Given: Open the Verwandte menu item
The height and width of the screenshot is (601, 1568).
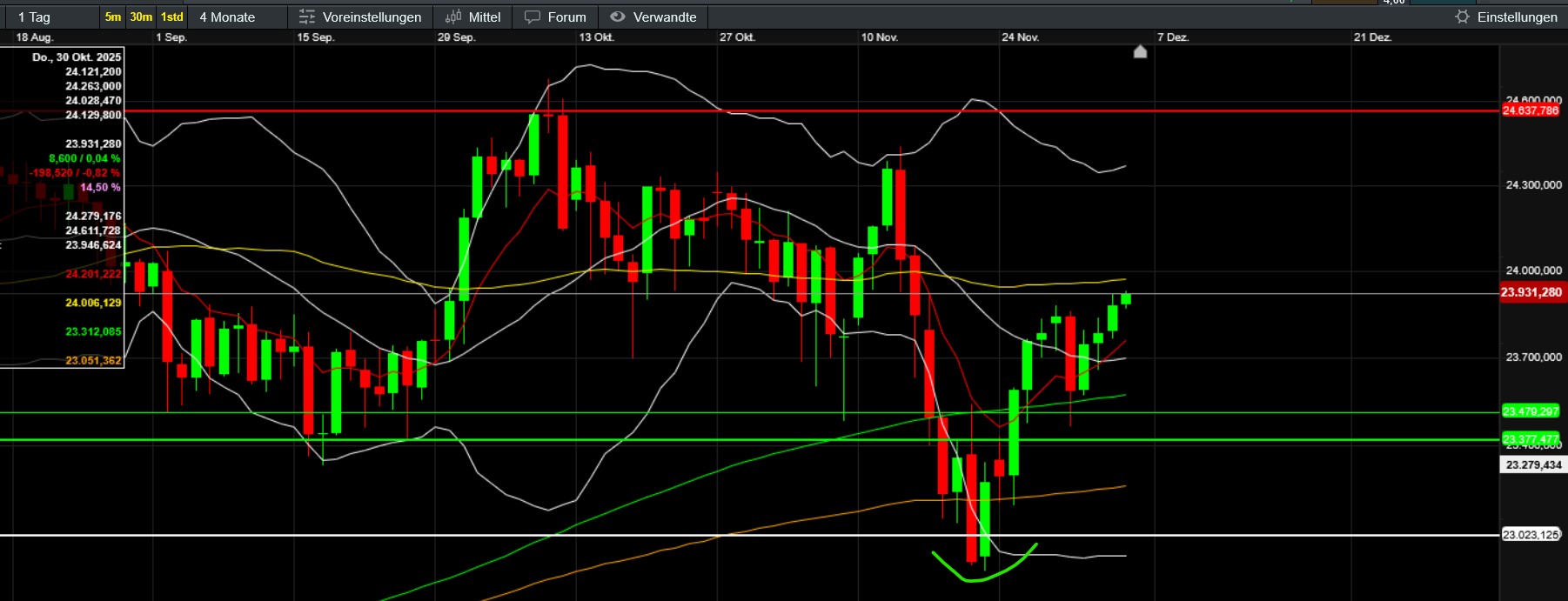Looking at the screenshot, I should tap(653, 17).
